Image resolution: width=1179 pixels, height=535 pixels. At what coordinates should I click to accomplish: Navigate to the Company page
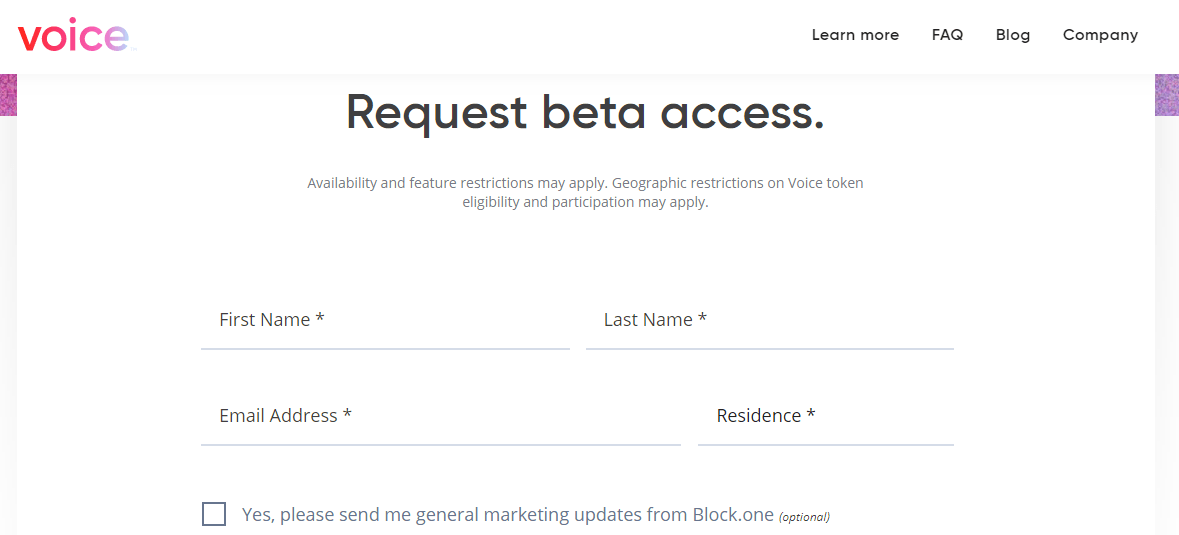[x=1100, y=35]
